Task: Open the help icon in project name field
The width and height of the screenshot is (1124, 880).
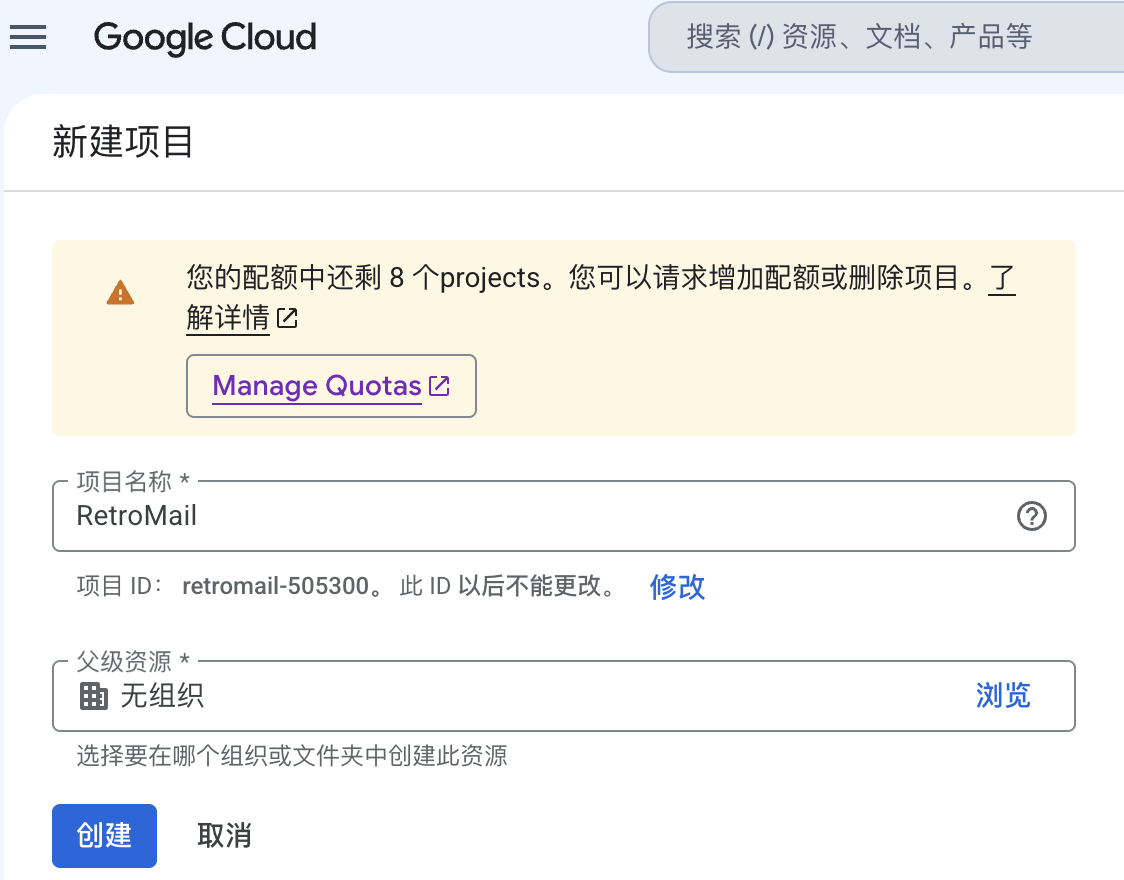Action: point(1032,516)
